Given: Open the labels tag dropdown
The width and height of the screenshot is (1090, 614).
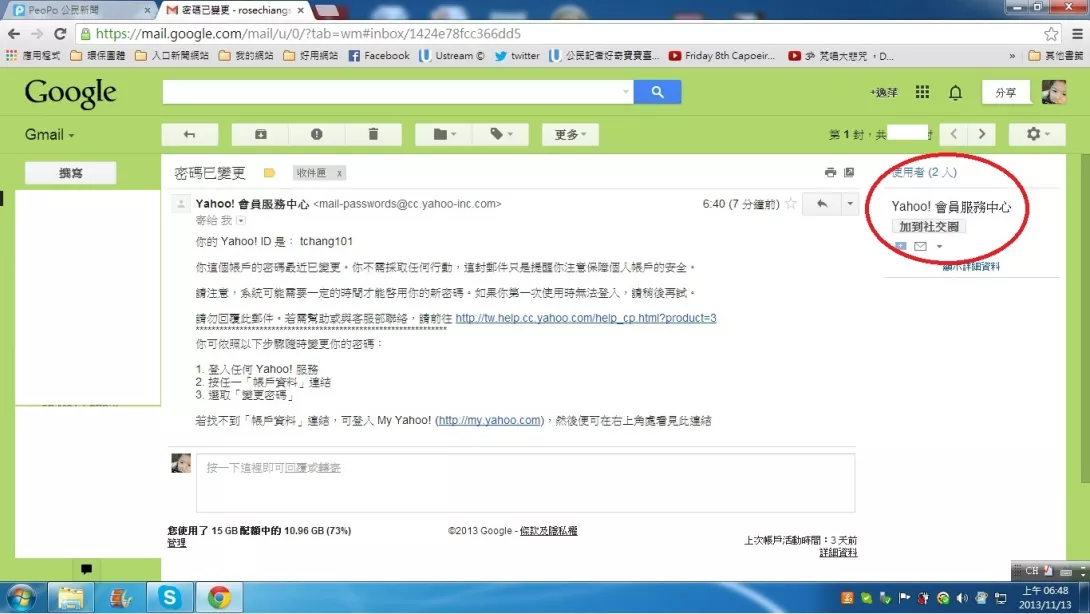Looking at the screenshot, I should point(501,134).
